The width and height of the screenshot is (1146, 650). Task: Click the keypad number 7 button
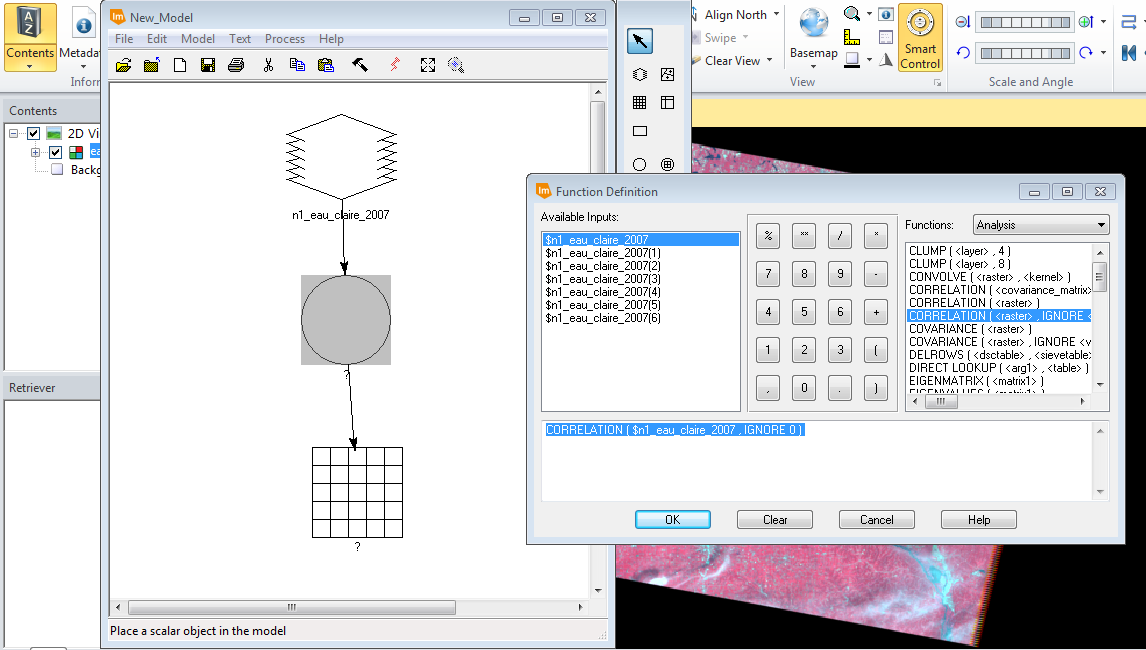coord(767,274)
